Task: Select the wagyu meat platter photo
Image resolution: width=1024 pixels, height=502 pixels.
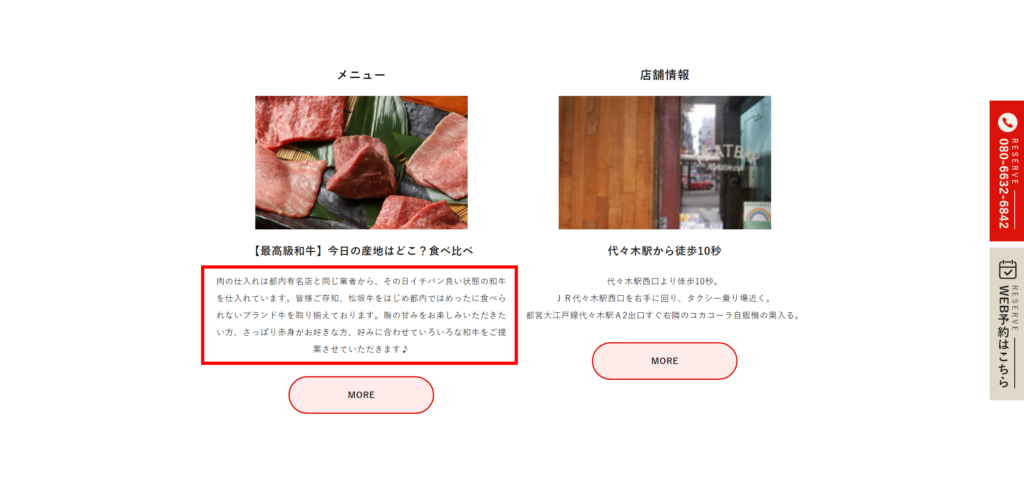Action: pos(361,163)
